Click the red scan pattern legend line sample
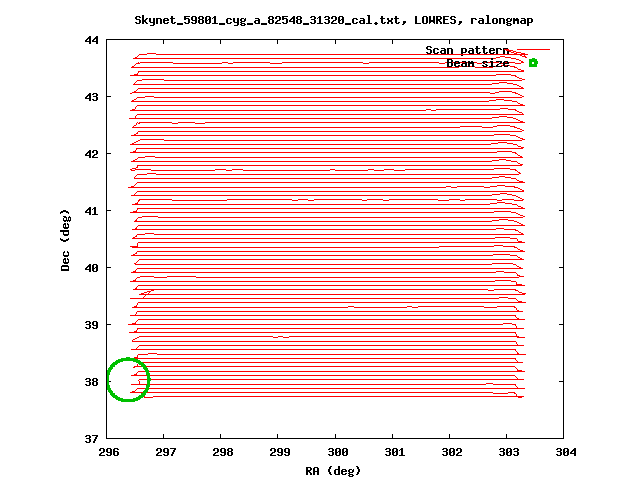Image resolution: width=640 pixels, height=480 pixels. click(533, 50)
